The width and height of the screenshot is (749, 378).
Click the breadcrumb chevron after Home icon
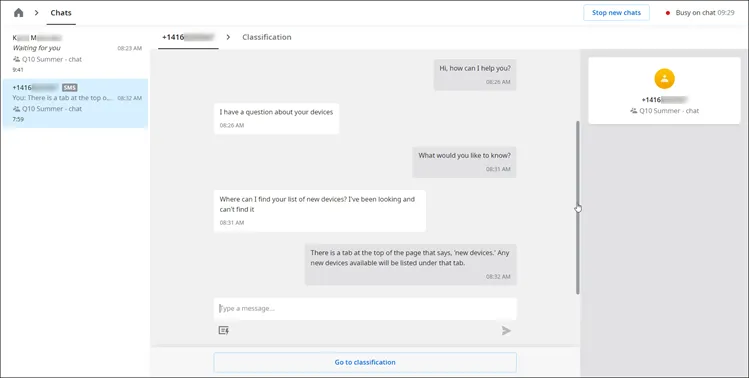click(36, 13)
